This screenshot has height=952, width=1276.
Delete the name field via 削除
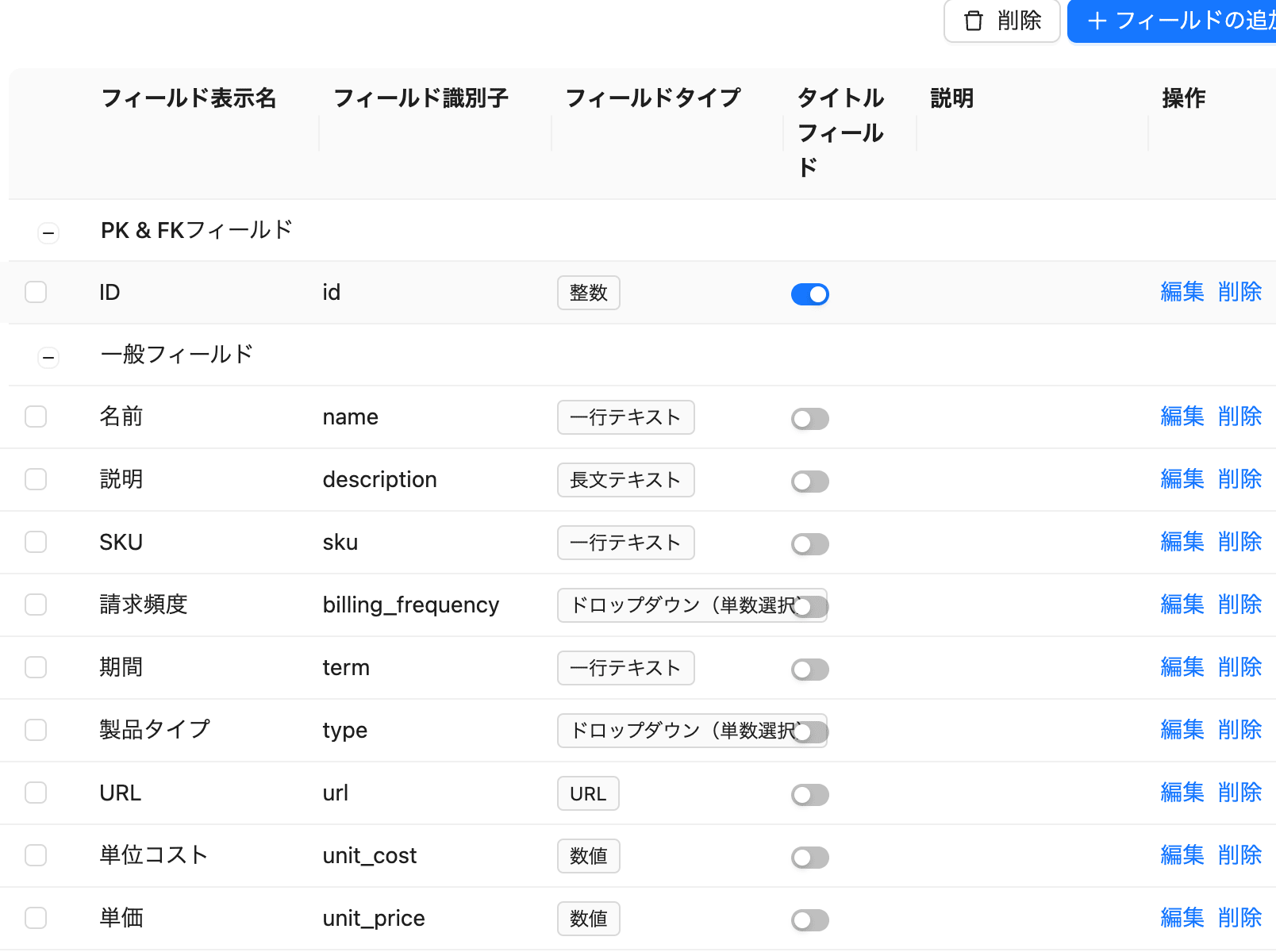[x=1240, y=416]
